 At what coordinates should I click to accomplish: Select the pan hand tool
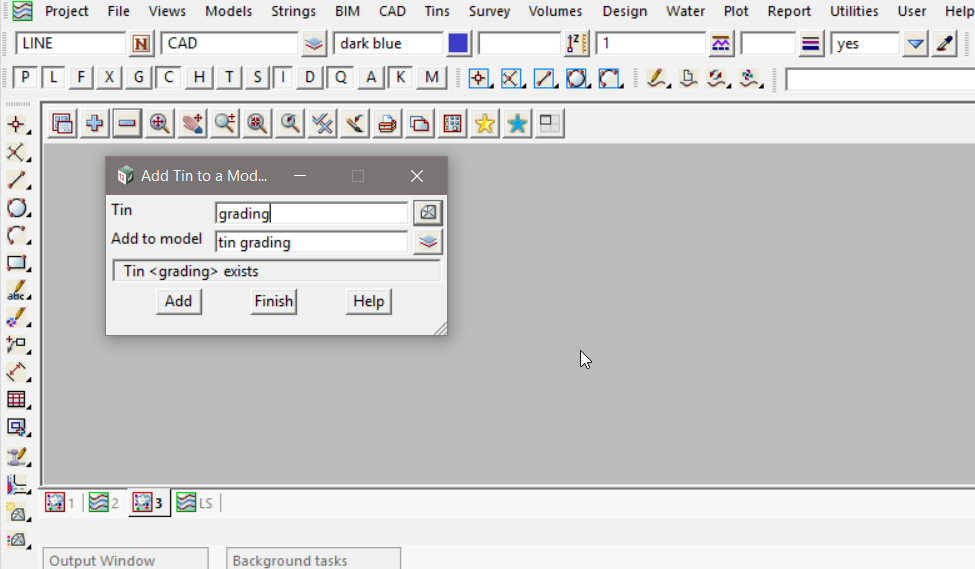tap(192, 124)
